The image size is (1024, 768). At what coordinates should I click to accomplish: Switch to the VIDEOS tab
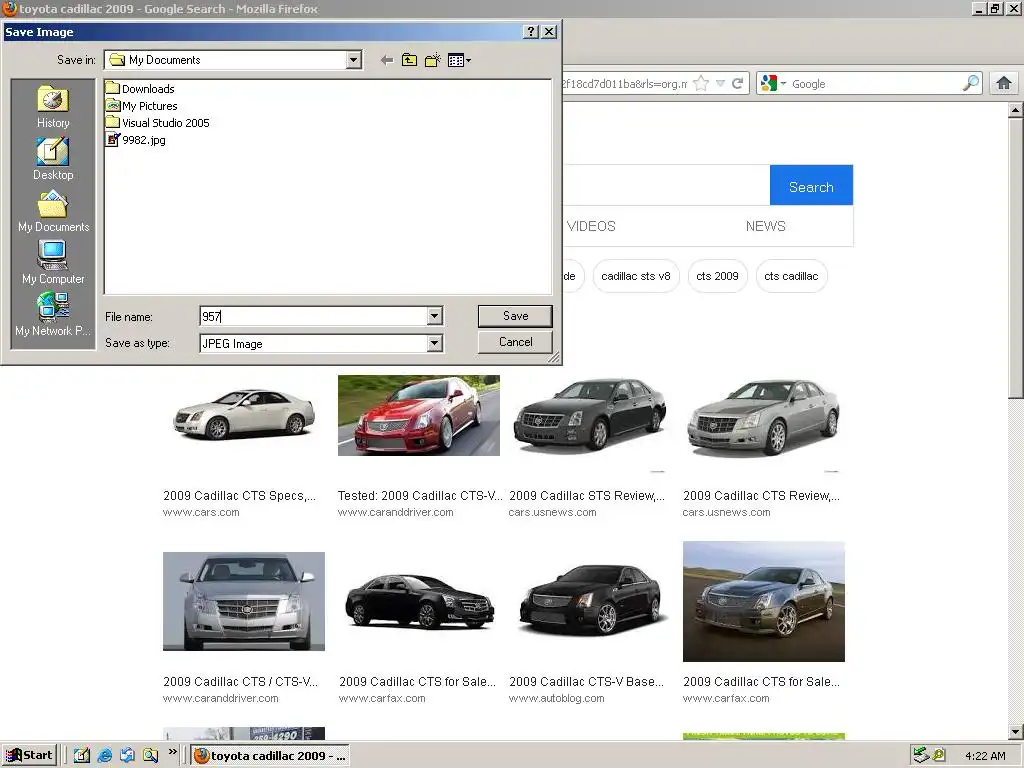pos(591,226)
